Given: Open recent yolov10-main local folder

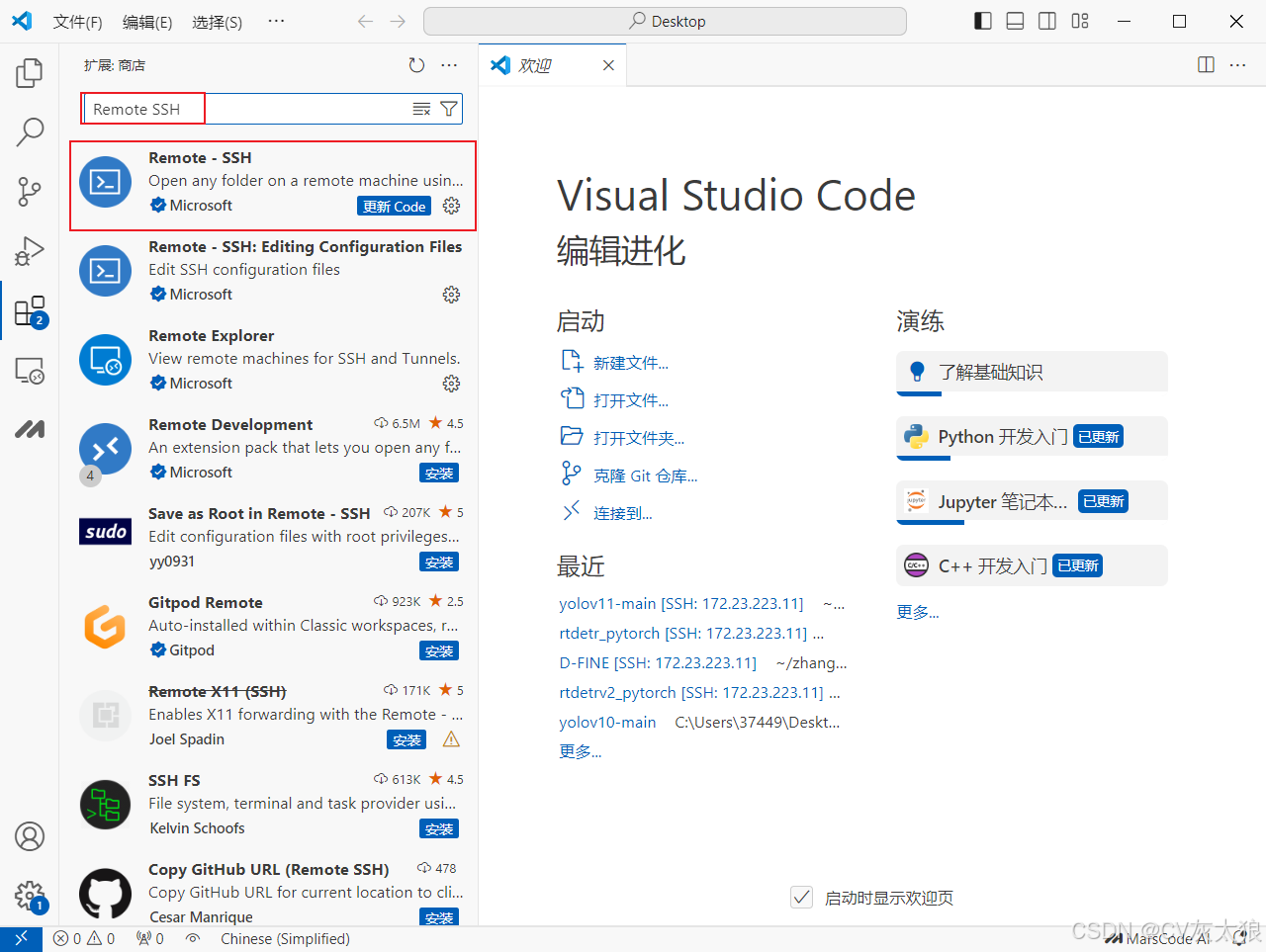Looking at the screenshot, I should [x=607, y=722].
